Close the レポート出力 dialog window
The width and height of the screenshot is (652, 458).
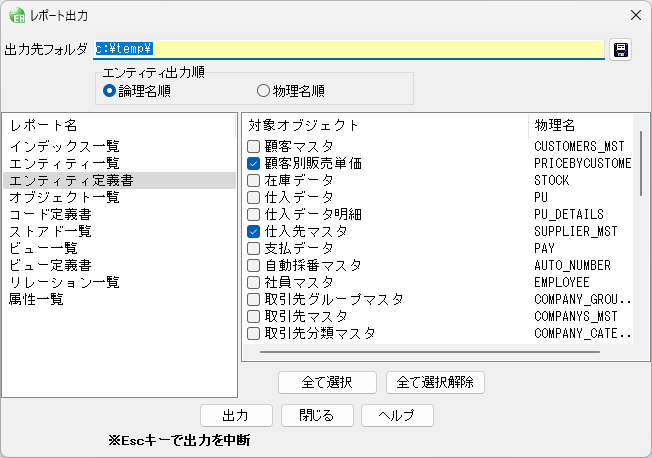(635, 15)
